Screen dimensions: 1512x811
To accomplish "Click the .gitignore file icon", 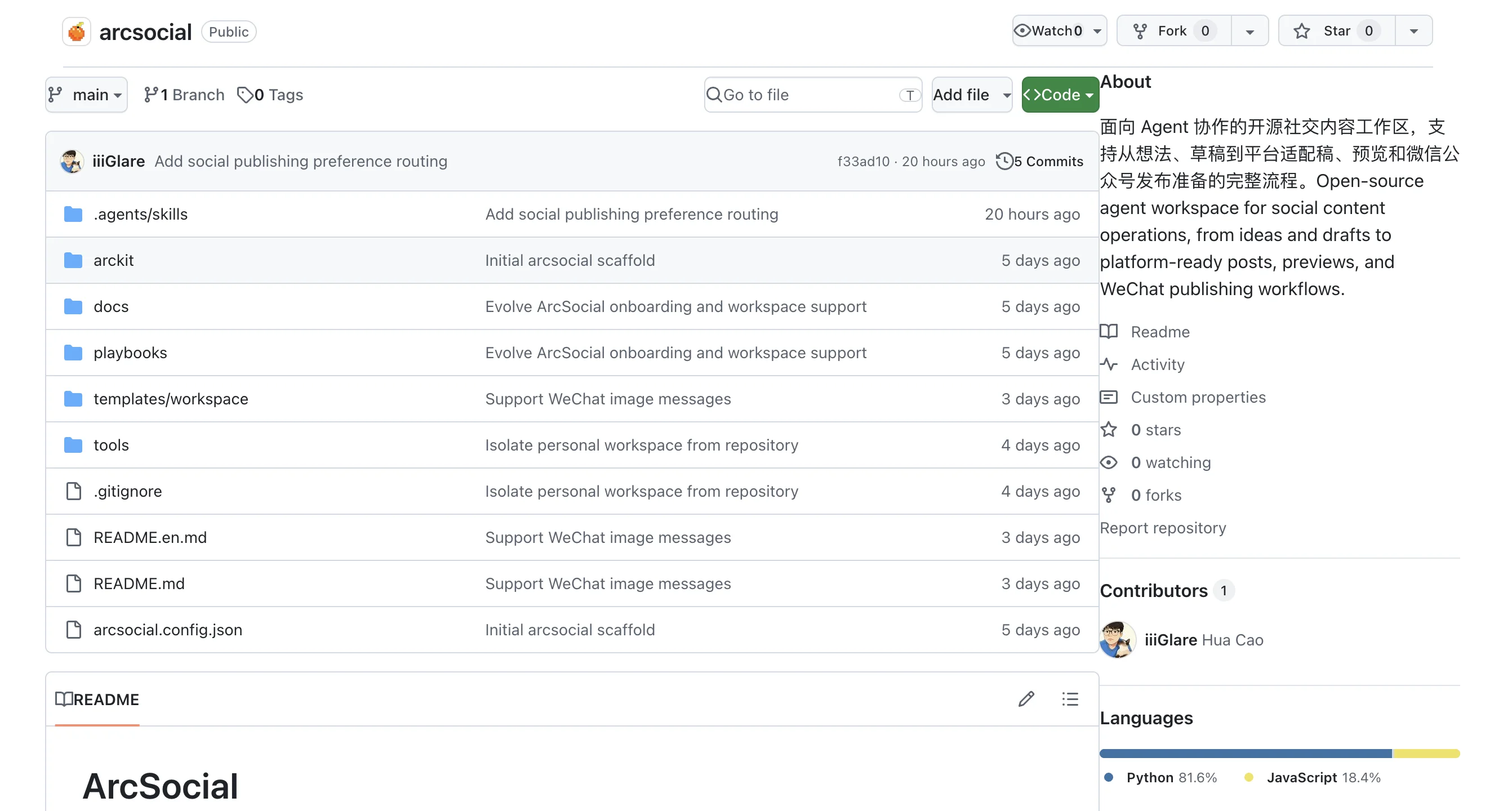I will (x=73, y=491).
